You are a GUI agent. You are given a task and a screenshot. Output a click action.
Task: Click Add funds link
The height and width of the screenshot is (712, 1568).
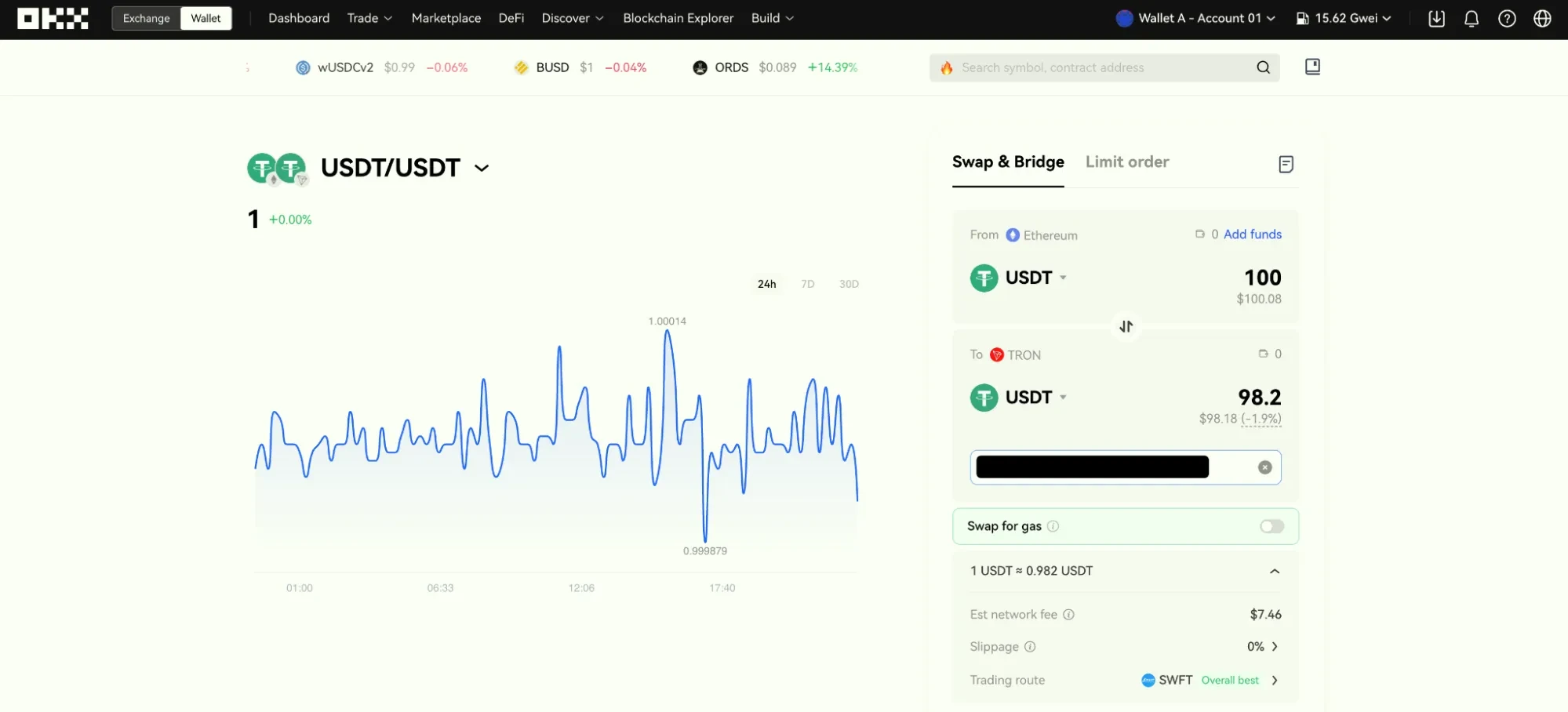[1253, 234]
